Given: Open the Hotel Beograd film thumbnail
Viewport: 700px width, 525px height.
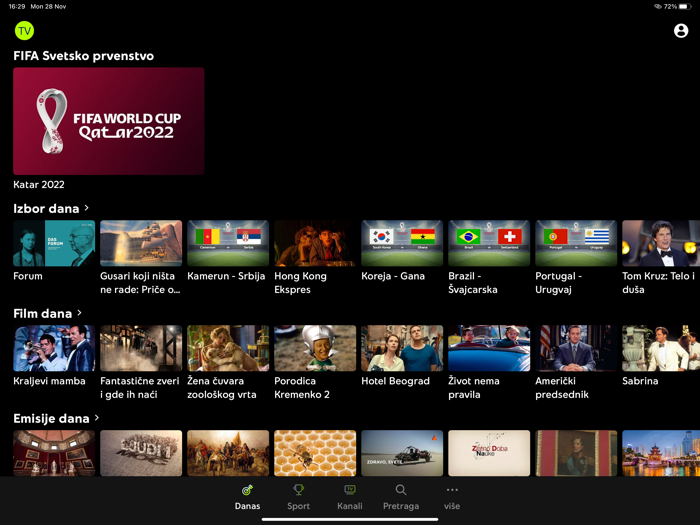Looking at the screenshot, I should [402, 348].
